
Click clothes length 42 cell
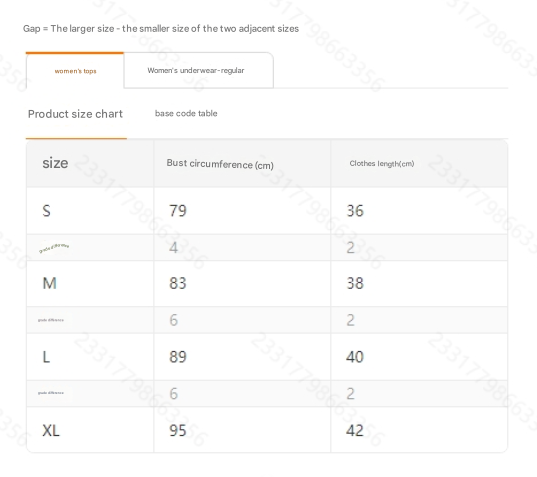coord(355,430)
